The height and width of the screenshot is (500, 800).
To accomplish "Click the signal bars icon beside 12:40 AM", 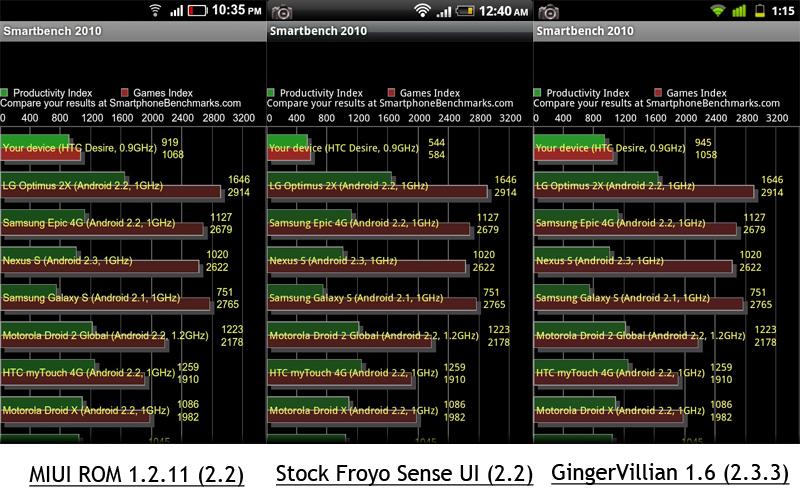I will [444, 11].
